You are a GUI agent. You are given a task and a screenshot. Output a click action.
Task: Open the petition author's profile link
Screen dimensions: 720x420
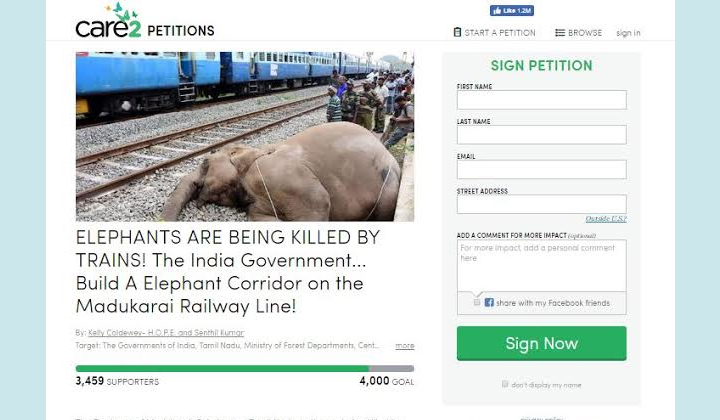tap(166, 332)
